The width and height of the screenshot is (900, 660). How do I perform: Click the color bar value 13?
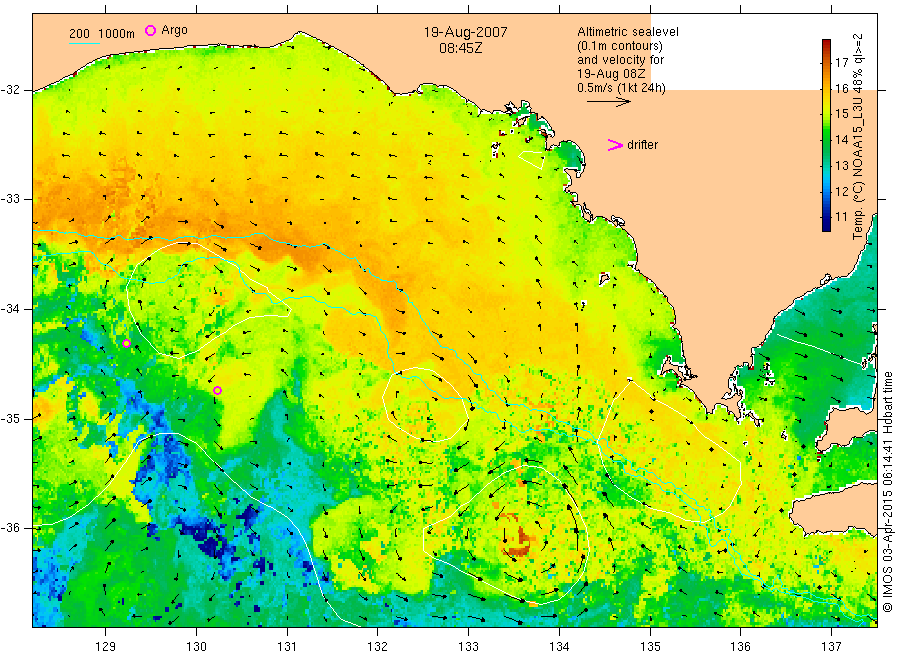[841, 166]
